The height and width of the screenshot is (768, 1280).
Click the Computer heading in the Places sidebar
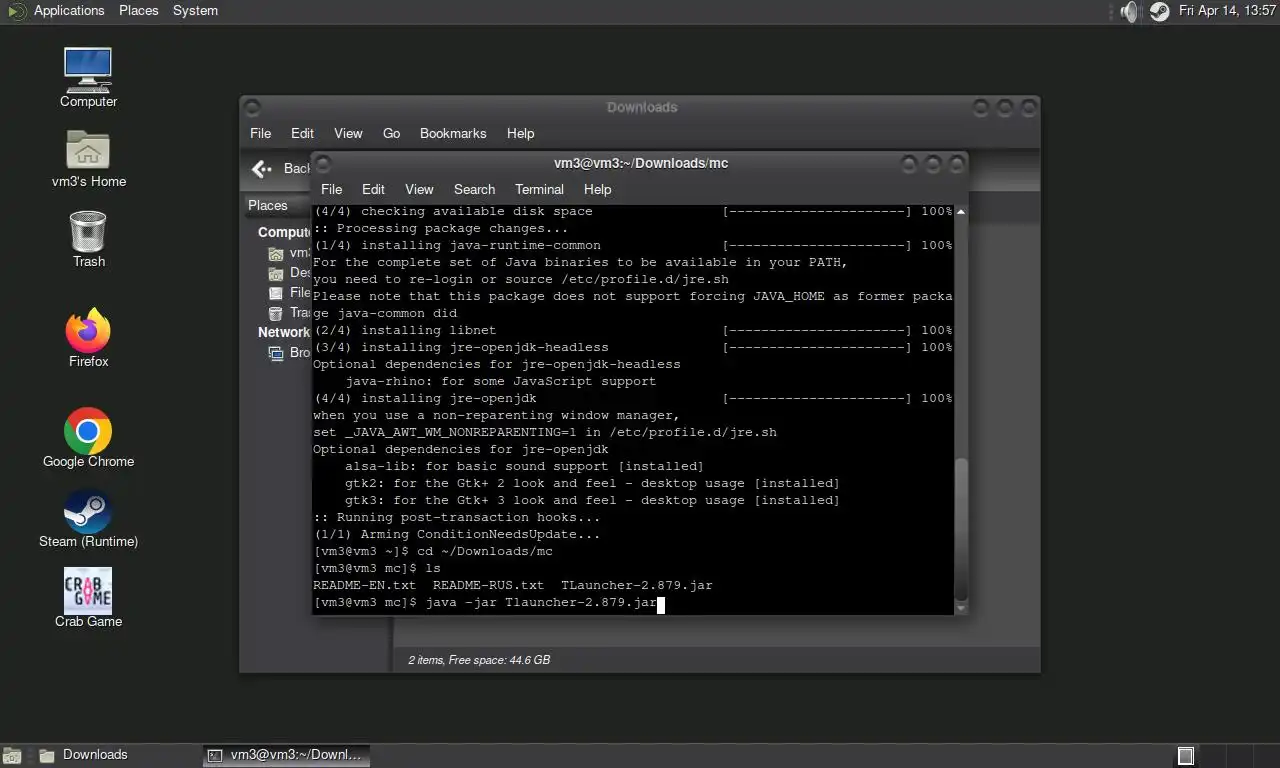coord(284,232)
